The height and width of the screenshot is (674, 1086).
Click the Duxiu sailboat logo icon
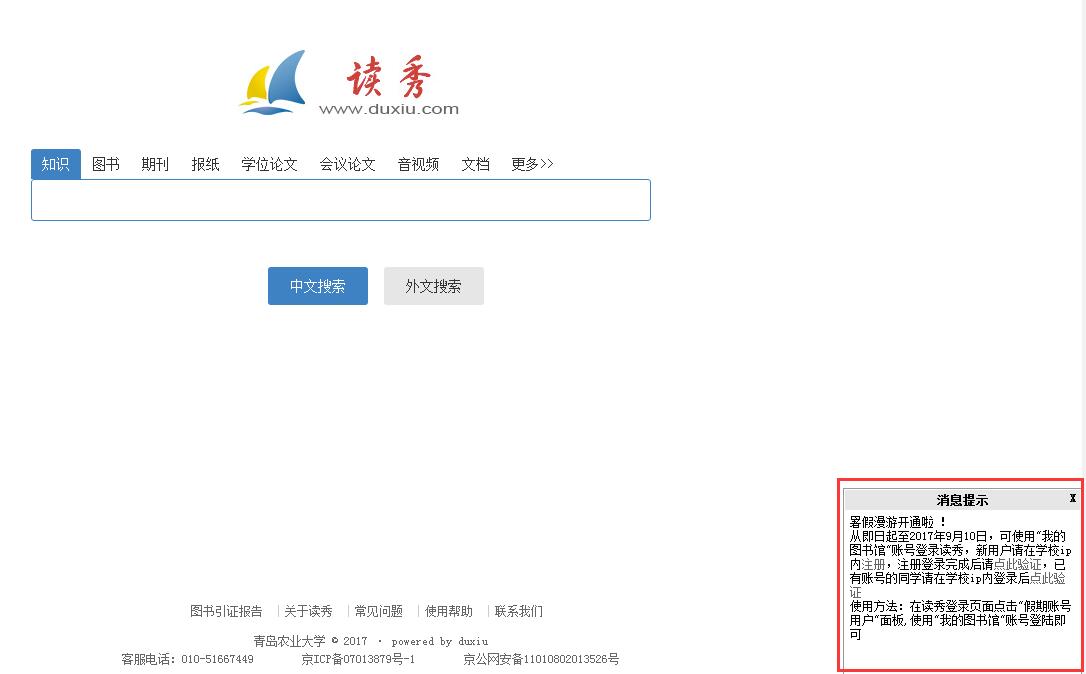pos(273,82)
